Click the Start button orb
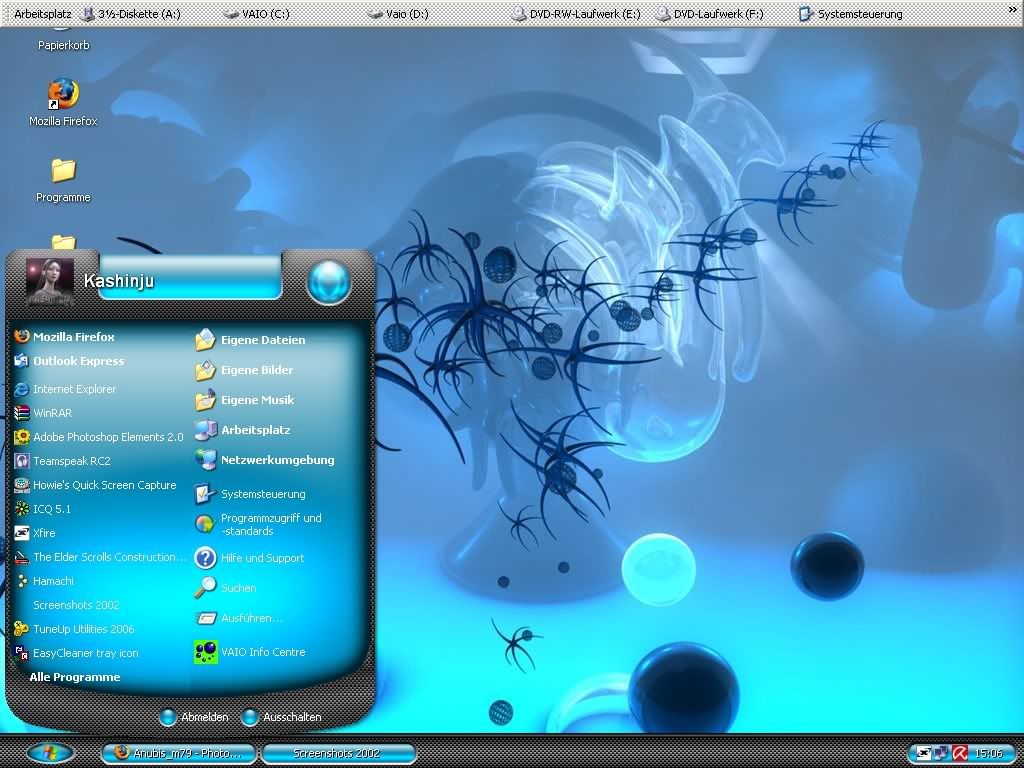The height and width of the screenshot is (768, 1024). (50, 753)
